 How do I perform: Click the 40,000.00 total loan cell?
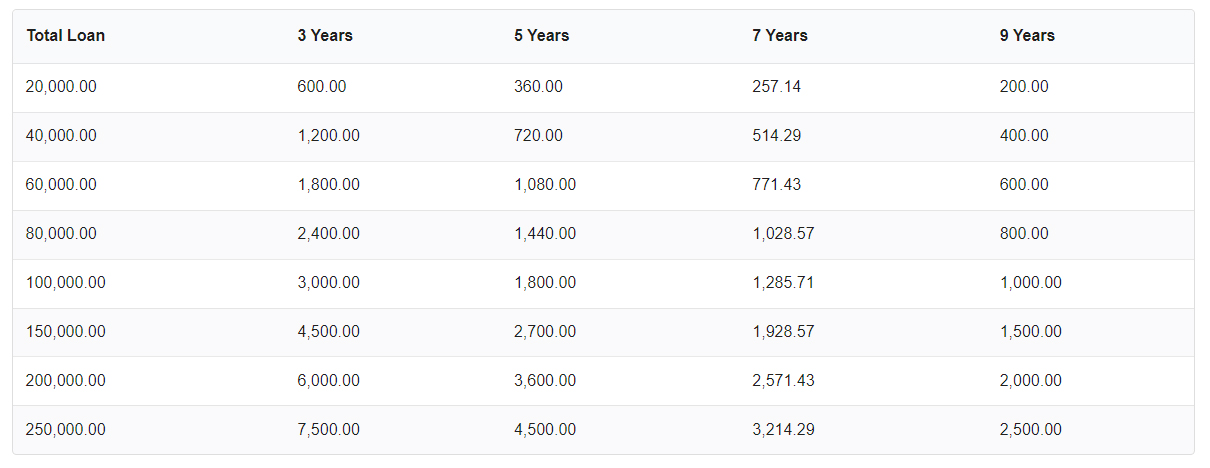62,136
